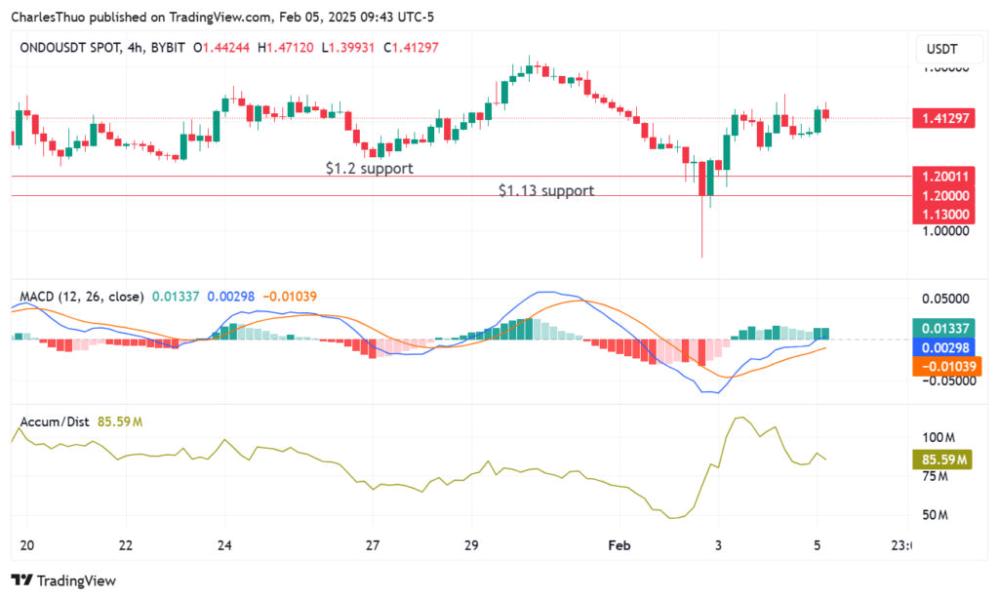Click the high value H1.47120

coord(285,47)
